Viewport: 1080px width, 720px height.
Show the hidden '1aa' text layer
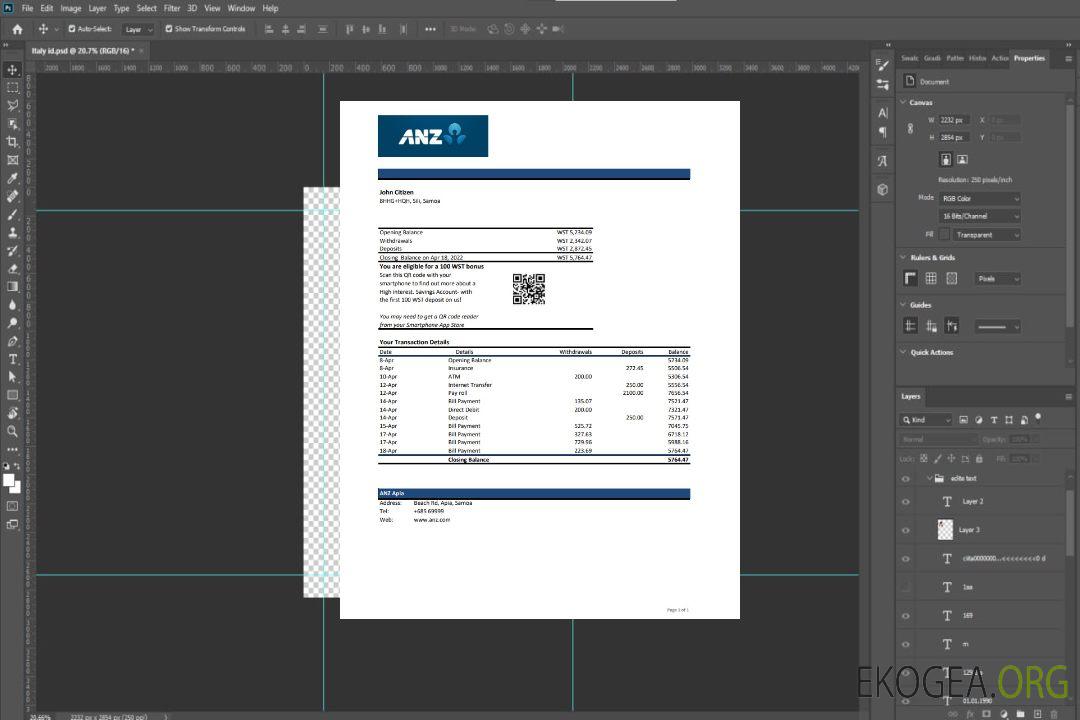pyautogui.click(x=906, y=588)
